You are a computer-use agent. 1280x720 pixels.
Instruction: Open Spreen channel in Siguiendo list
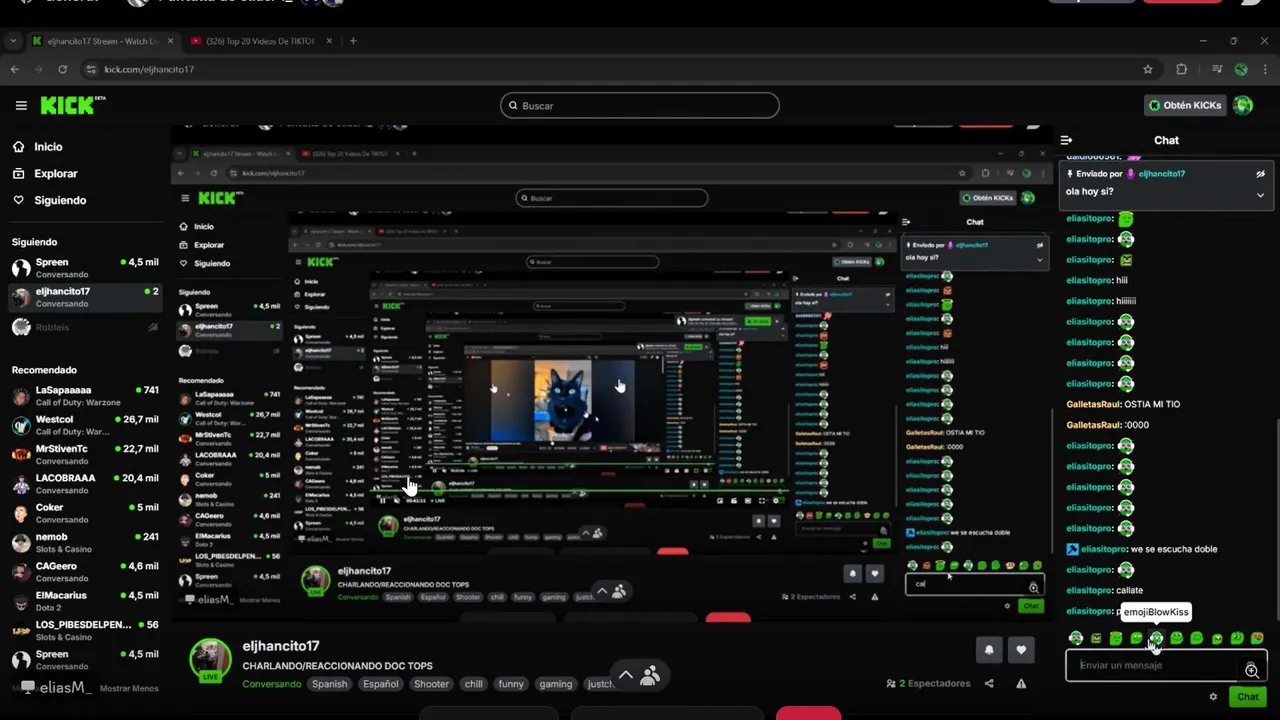pos(84,267)
